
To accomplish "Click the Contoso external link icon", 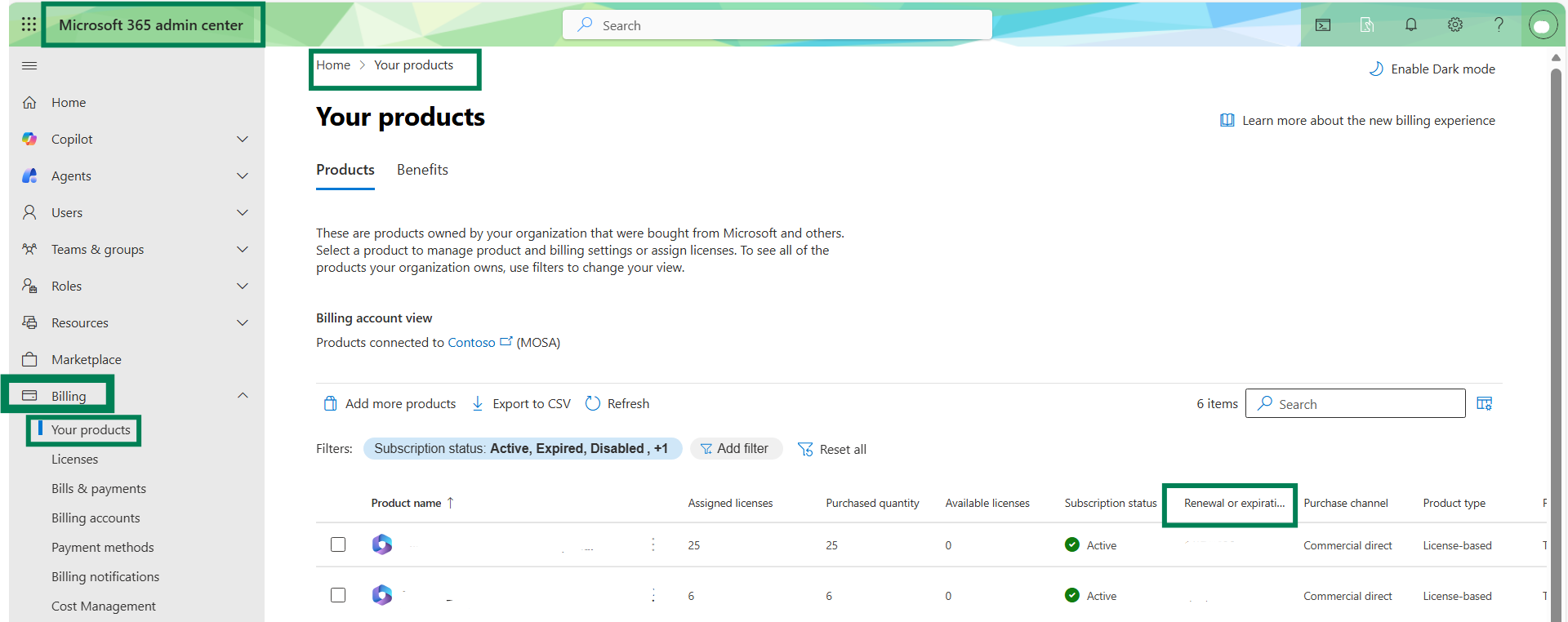I will point(506,341).
